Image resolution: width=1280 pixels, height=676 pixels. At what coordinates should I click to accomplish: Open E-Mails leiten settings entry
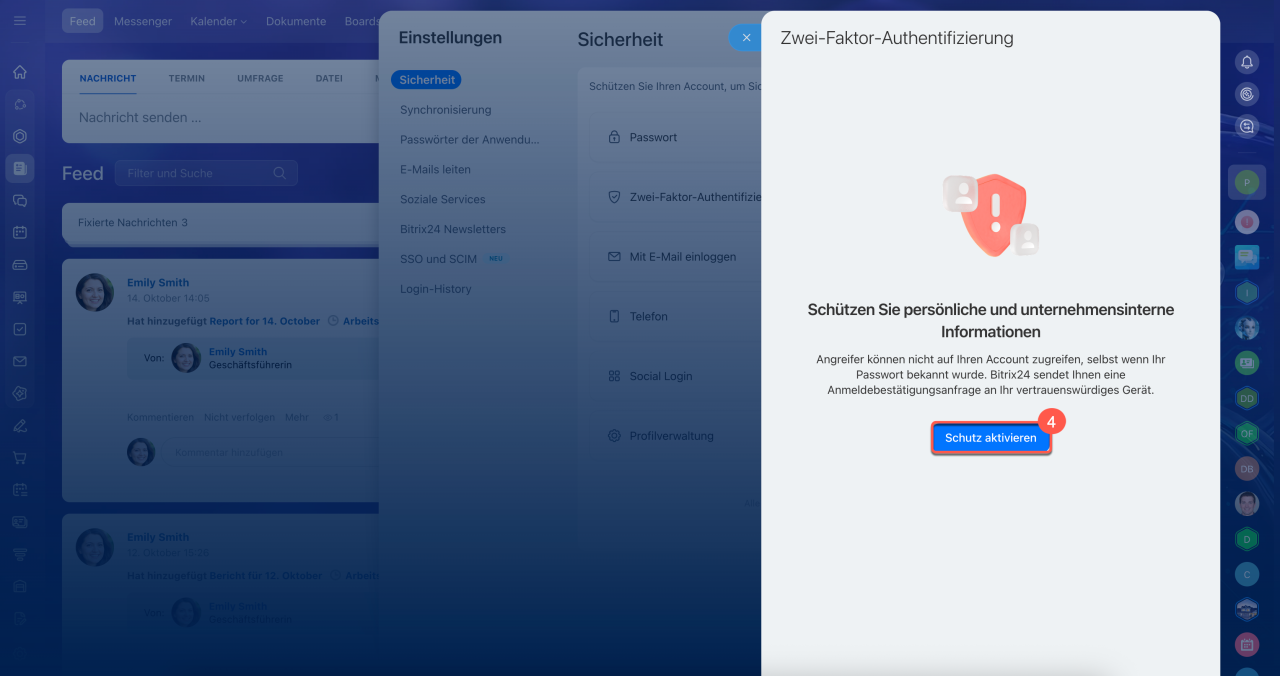[x=435, y=170]
